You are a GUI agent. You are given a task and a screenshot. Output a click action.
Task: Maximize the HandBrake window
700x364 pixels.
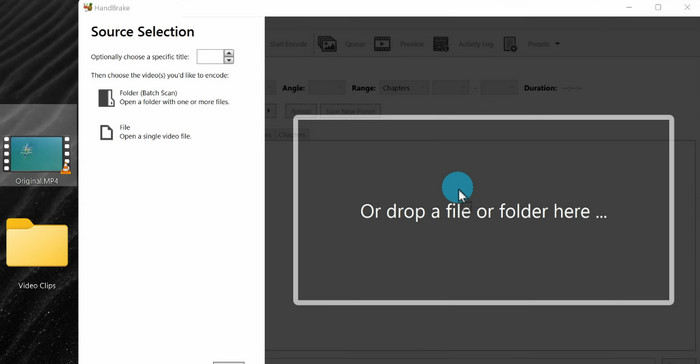[658, 7]
